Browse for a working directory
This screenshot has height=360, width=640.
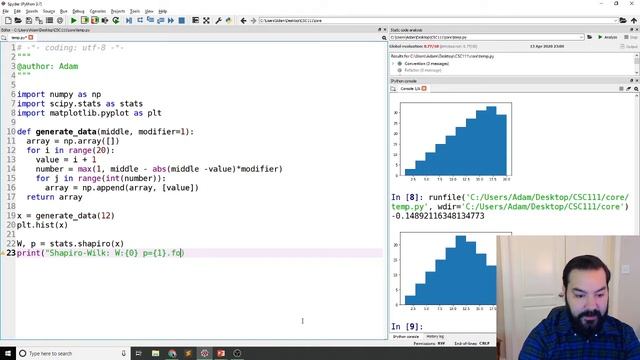[x=623, y=20]
